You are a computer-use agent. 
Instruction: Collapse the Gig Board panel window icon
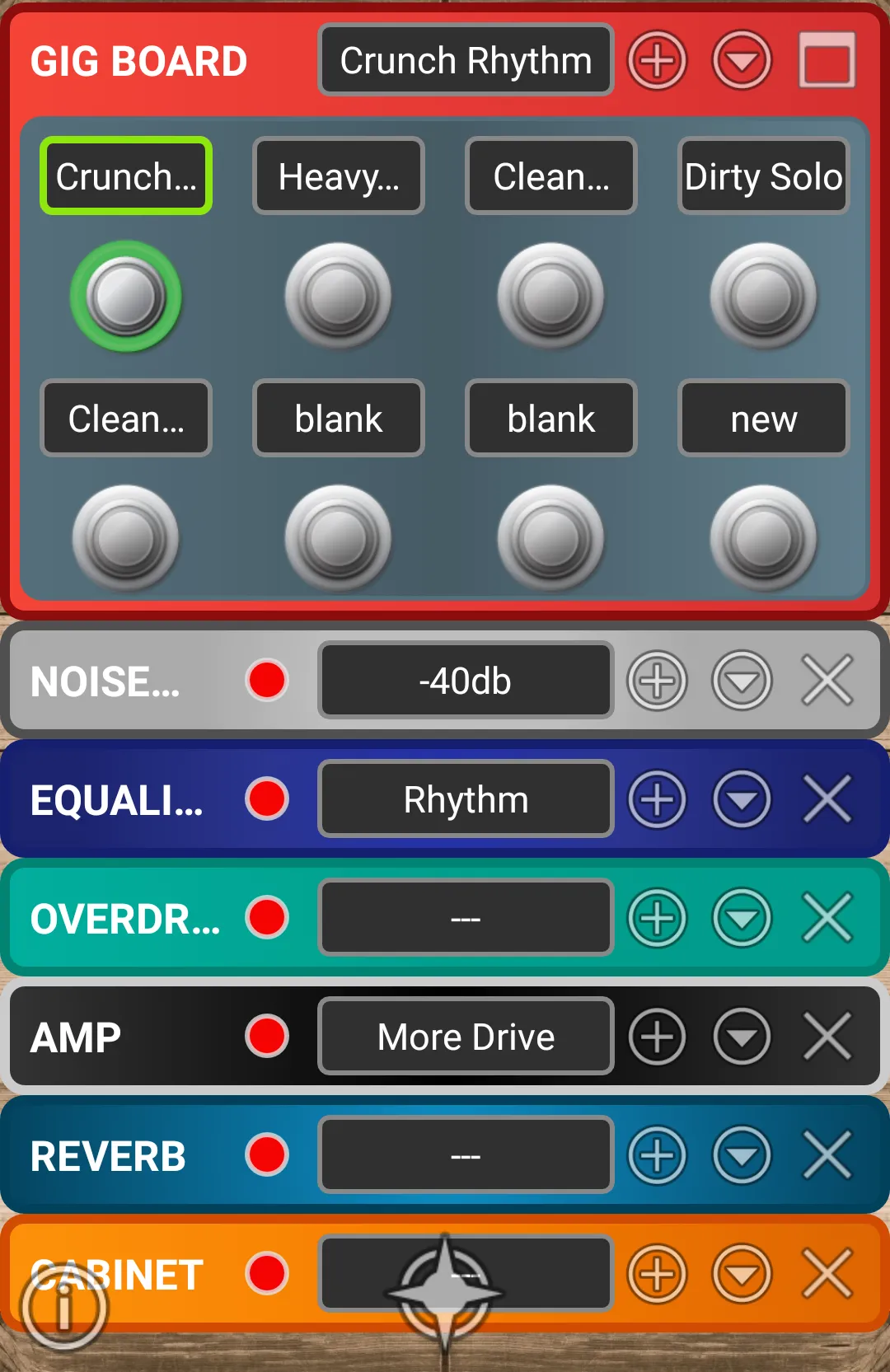[x=827, y=60]
